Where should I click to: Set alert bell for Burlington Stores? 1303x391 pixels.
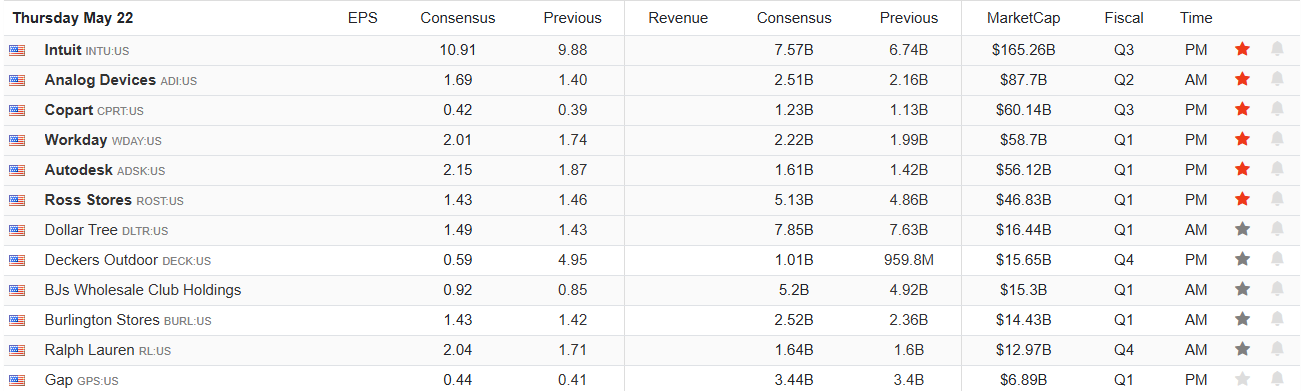1277,319
